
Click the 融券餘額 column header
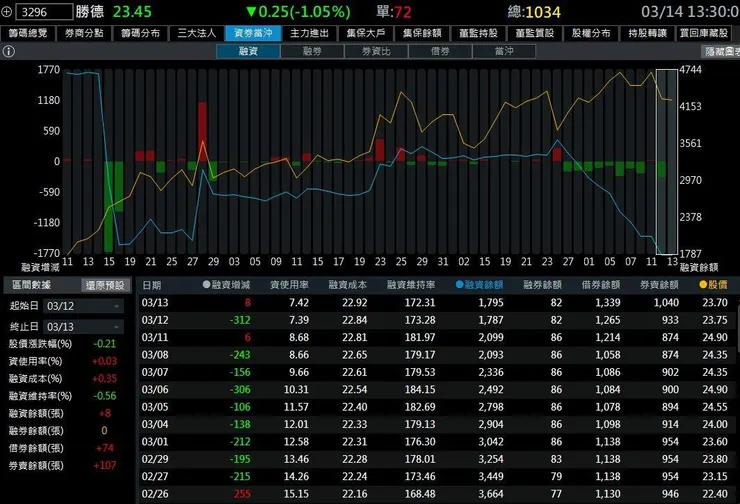tap(542, 285)
